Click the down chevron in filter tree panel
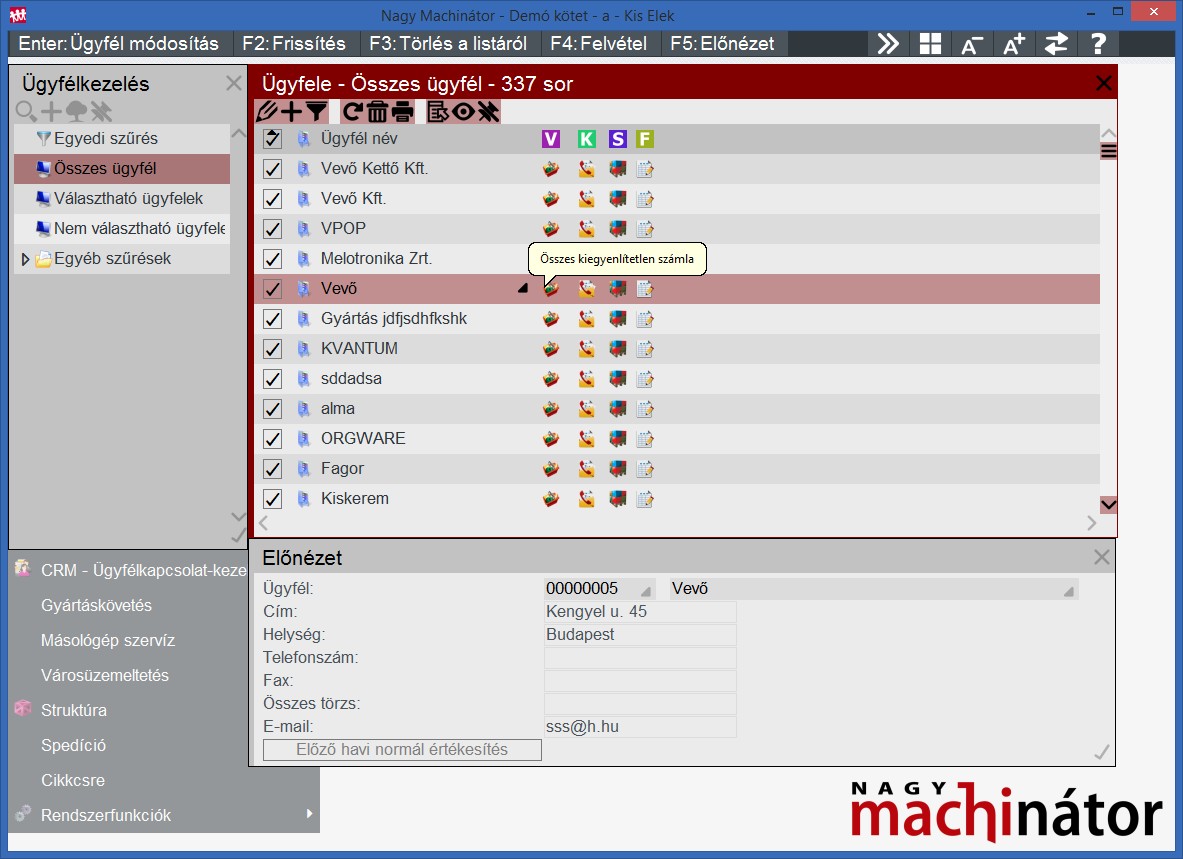The height and width of the screenshot is (859, 1183). click(x=238, y=517)
